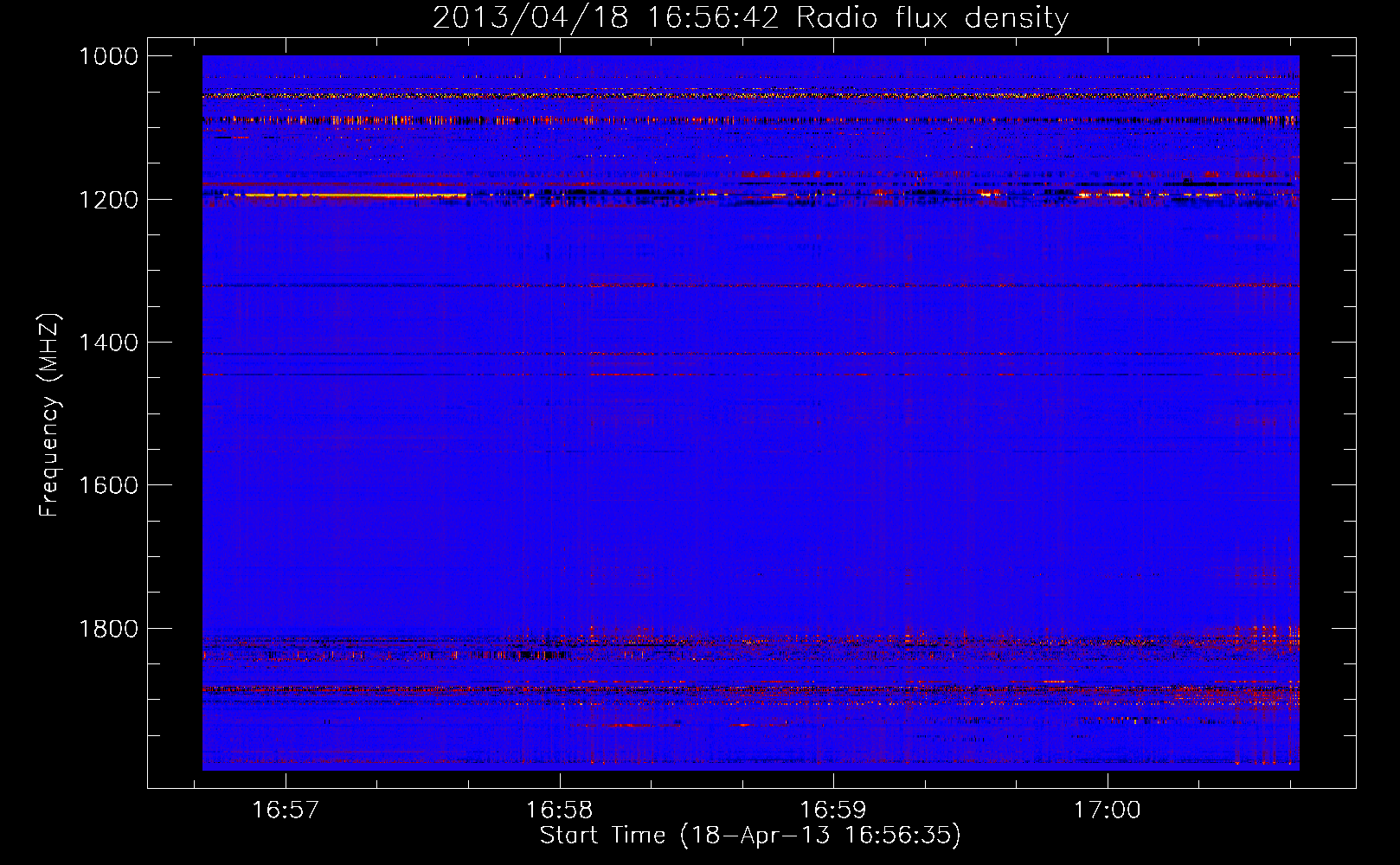Select the 1200 frequency tick label

click(108, 200)
